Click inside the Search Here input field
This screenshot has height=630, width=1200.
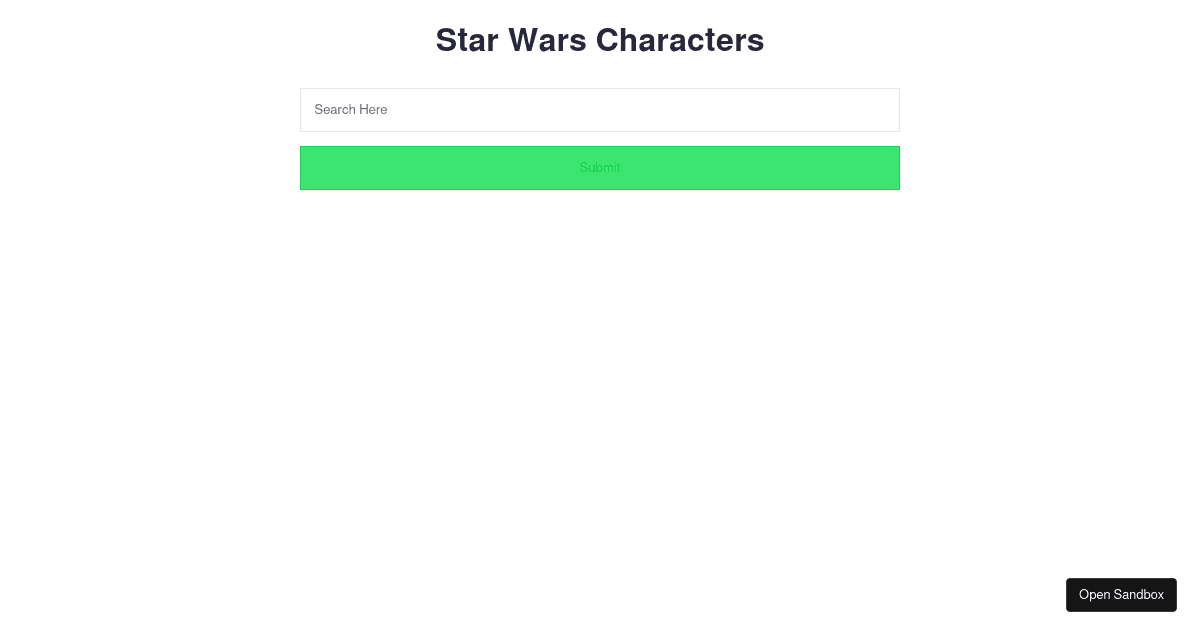pos(600,110)
